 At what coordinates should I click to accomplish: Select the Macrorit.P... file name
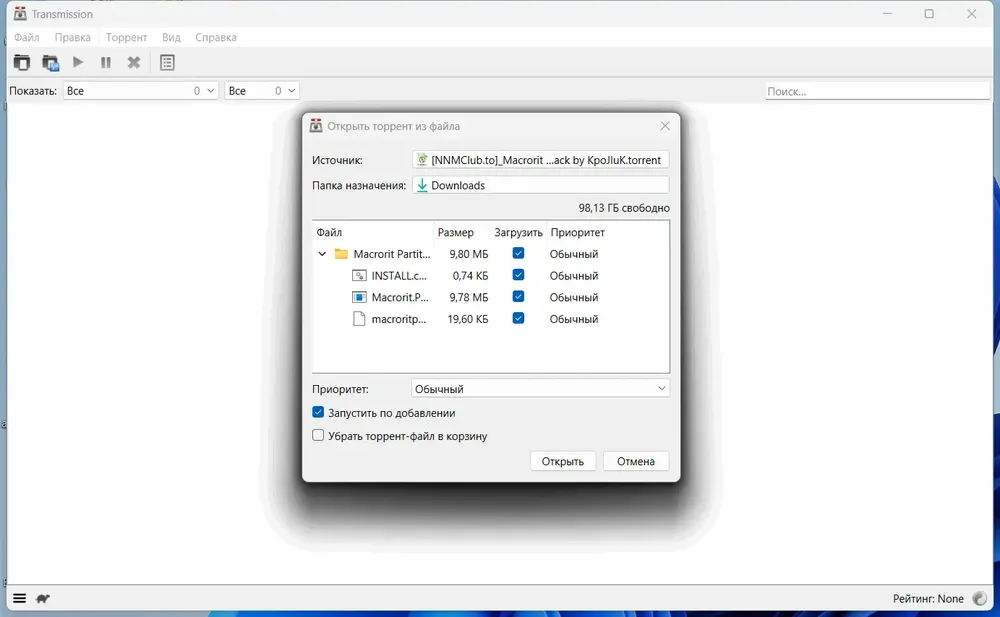point(400,297)
